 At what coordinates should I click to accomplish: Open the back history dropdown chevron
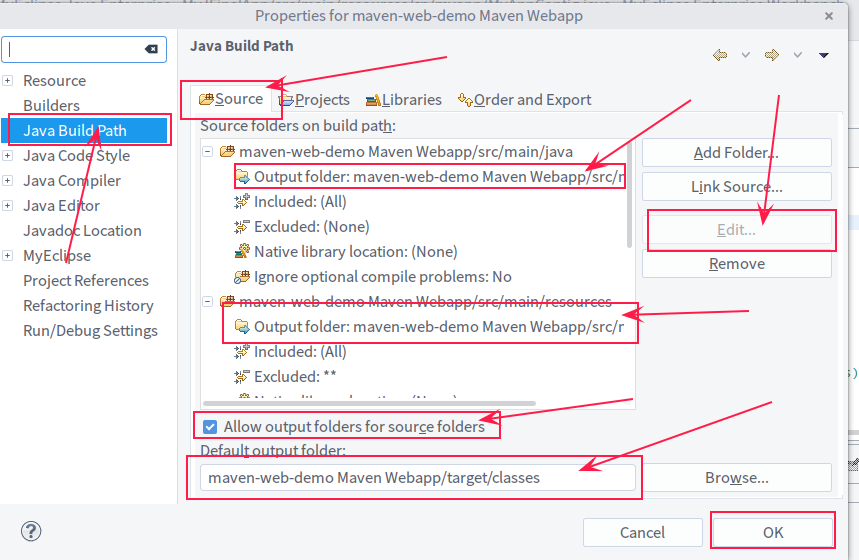point(746,55)
